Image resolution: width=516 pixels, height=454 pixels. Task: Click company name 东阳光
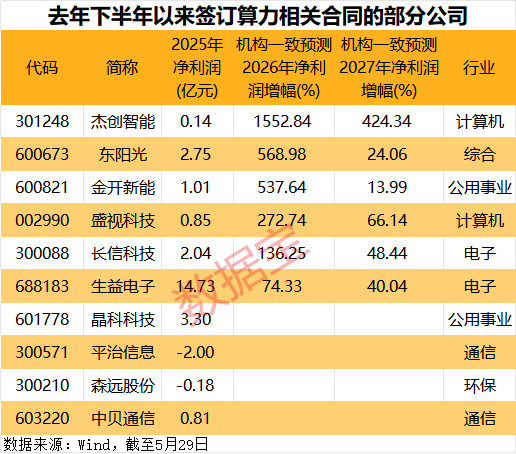[x=123, y=154]
